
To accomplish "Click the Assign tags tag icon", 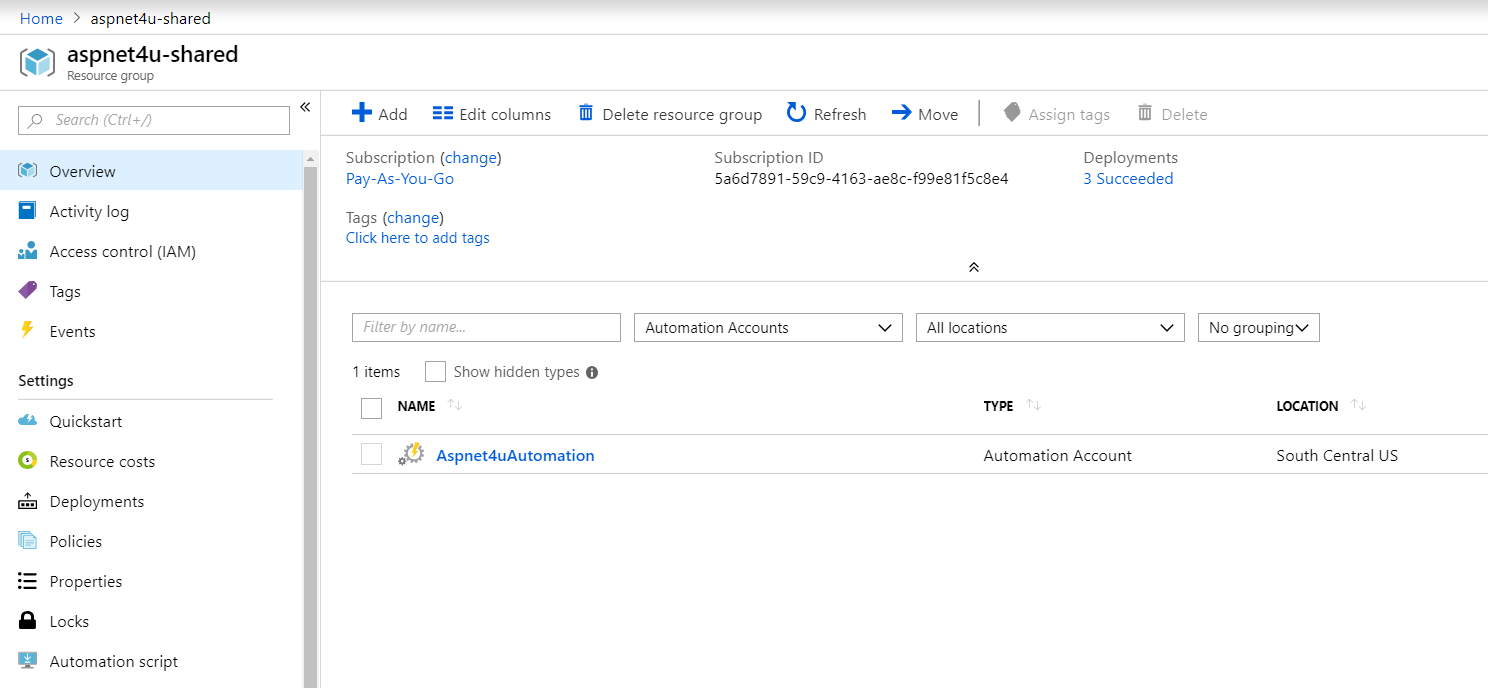I will [x=1012, y=113].
